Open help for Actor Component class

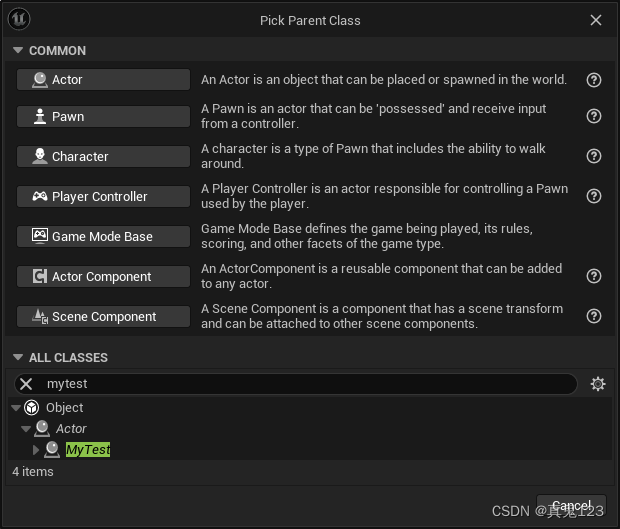tap(594, 276)
